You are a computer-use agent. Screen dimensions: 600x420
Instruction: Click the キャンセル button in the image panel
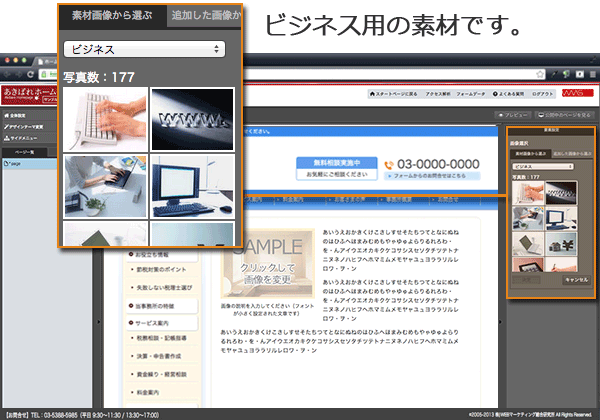coord(574,281)
